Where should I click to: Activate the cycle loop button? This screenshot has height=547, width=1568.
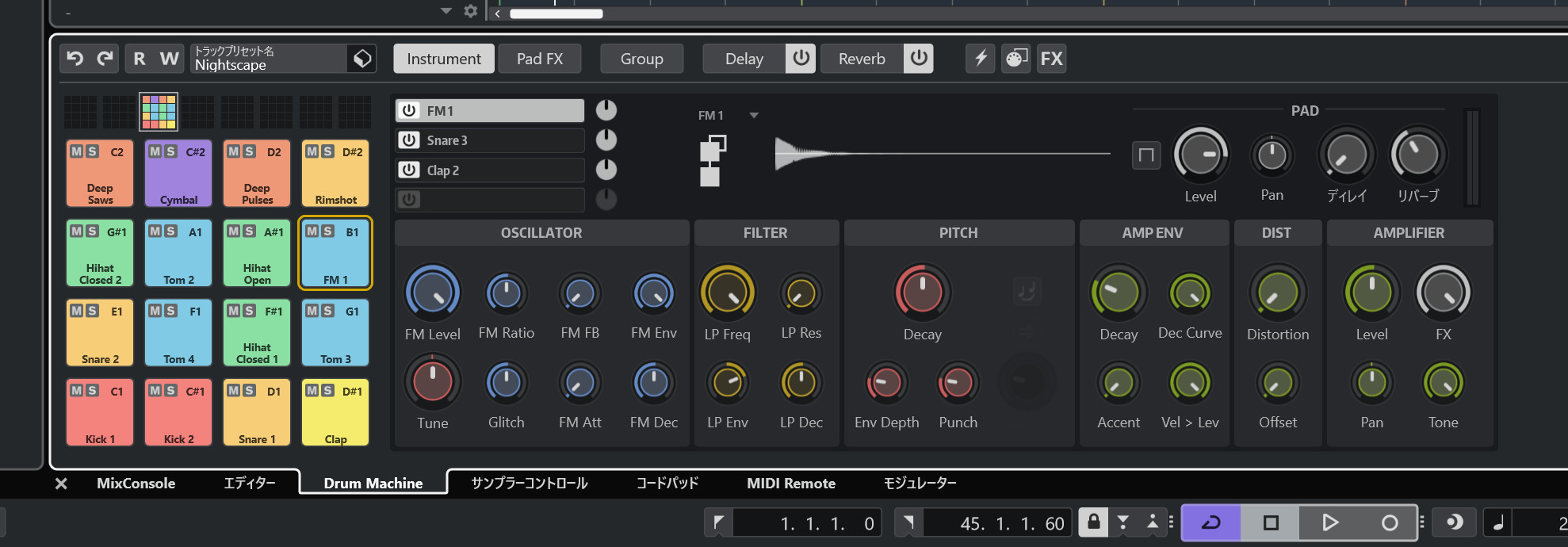pyautogui.click(x=1211, y=522)
